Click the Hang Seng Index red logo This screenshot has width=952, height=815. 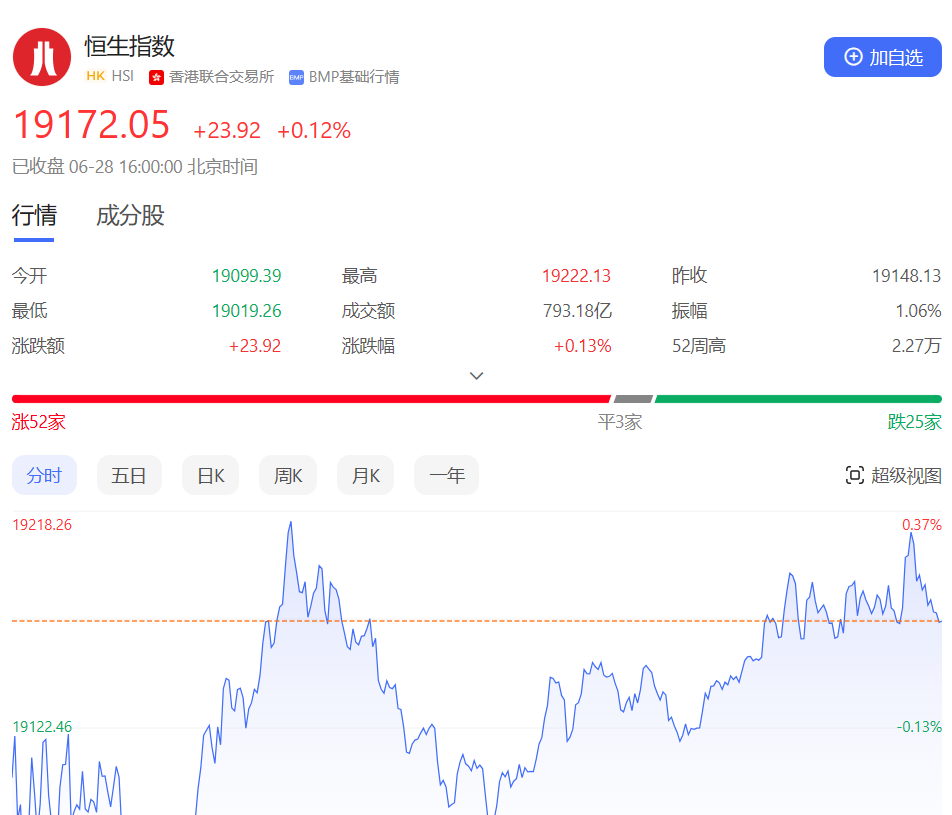click(x=42, y=57)
